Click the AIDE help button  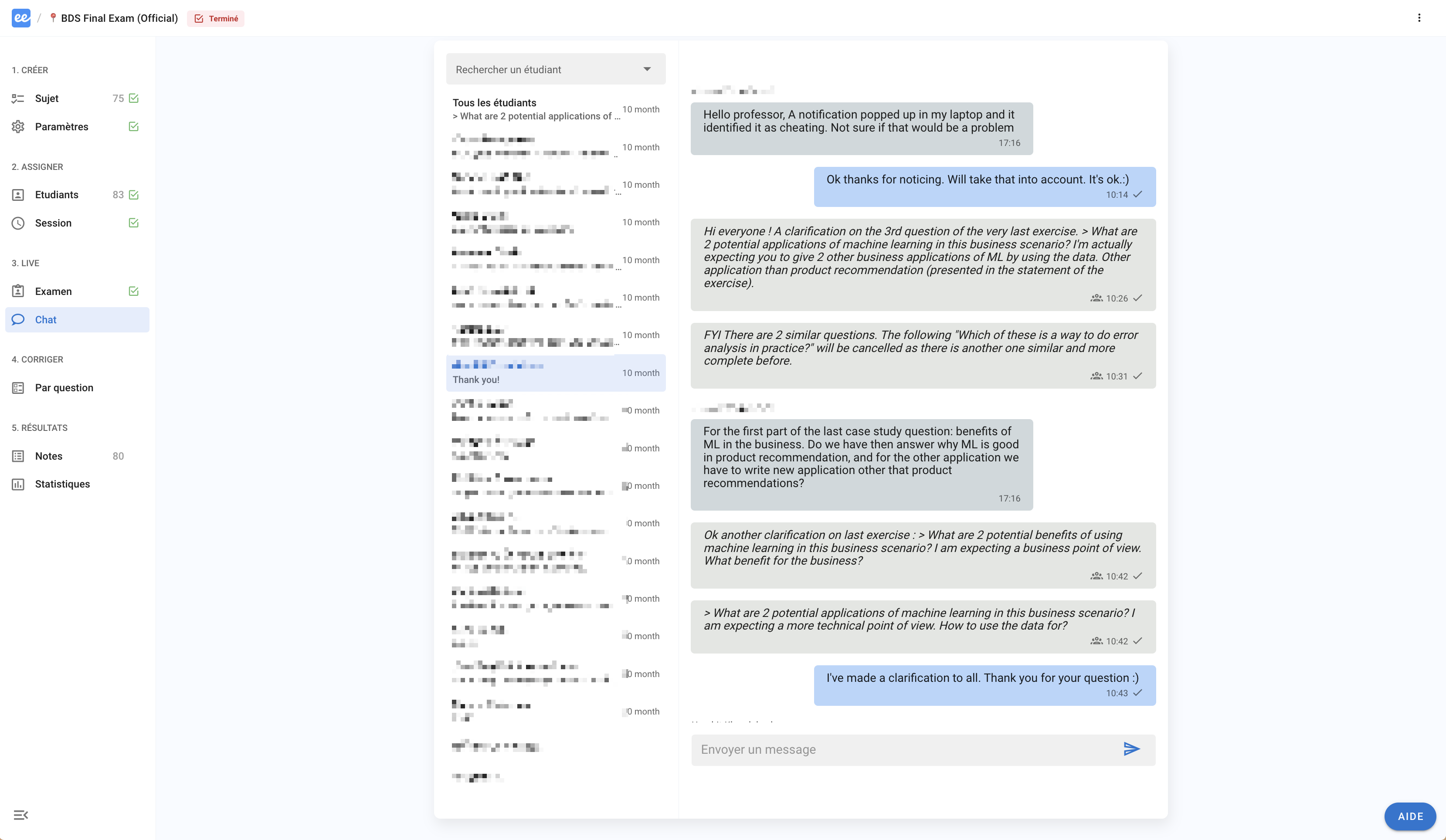pyautogui.click(x=1409, y=816)
